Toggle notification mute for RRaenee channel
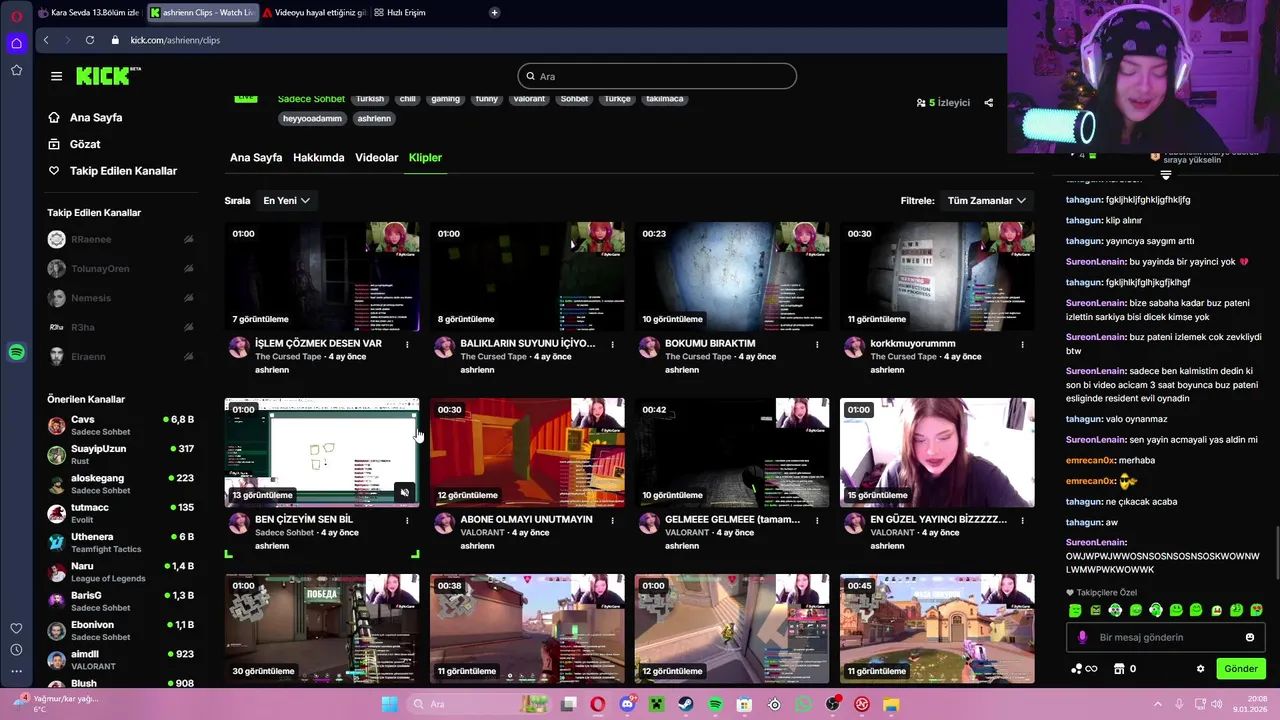This screenshot has width=1280, height=720. pos(188,240)
